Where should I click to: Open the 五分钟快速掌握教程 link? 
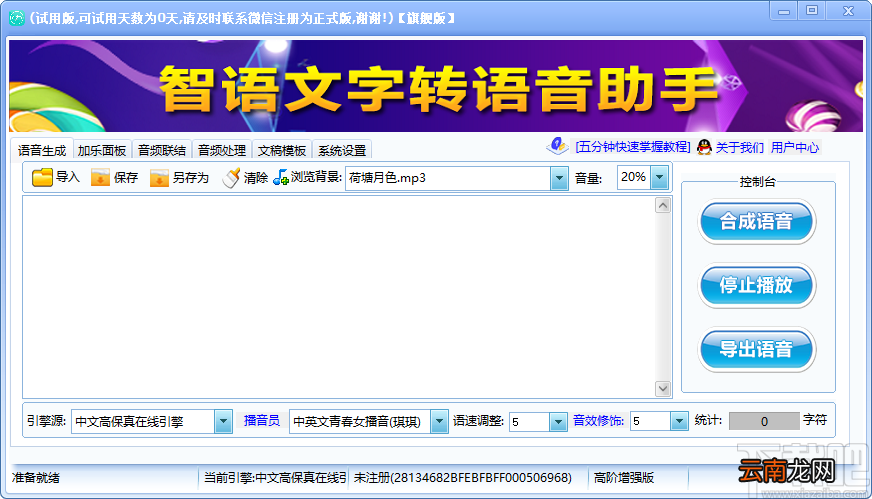pos(633,147)
